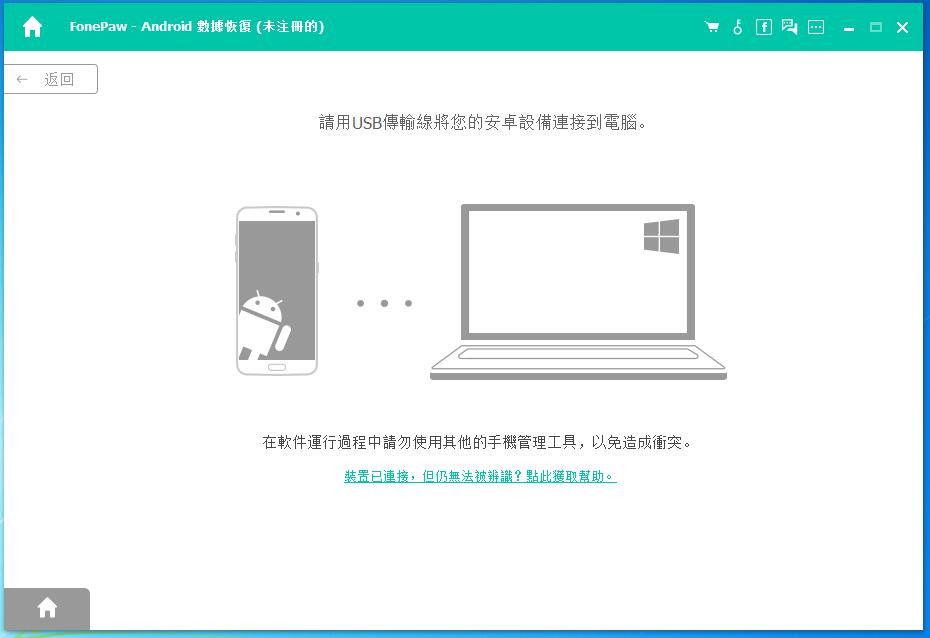
Task: Close the FonePaw window
Action: point(902,27)
